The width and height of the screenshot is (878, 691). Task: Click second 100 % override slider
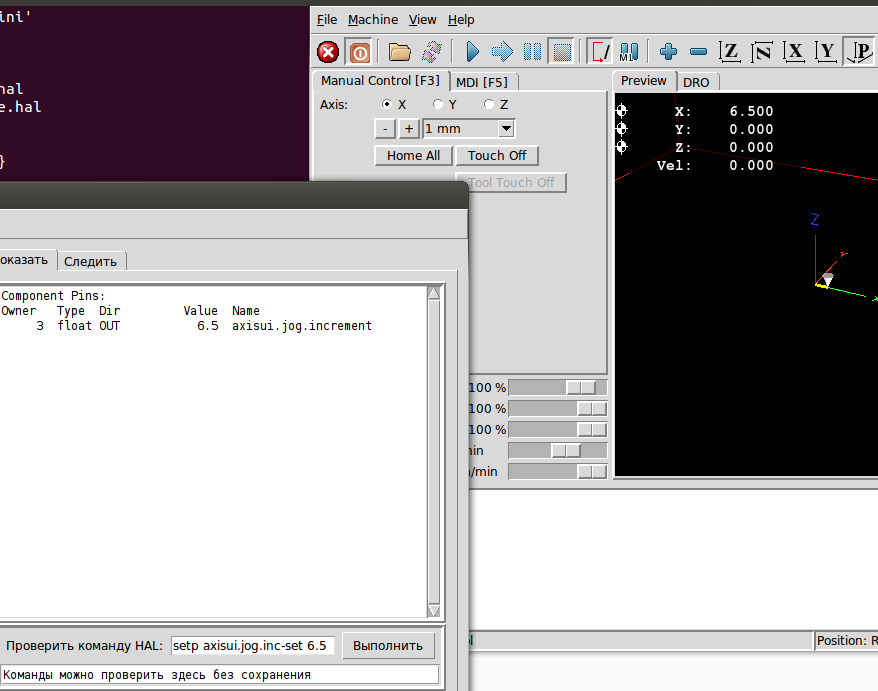click(557, 409)
